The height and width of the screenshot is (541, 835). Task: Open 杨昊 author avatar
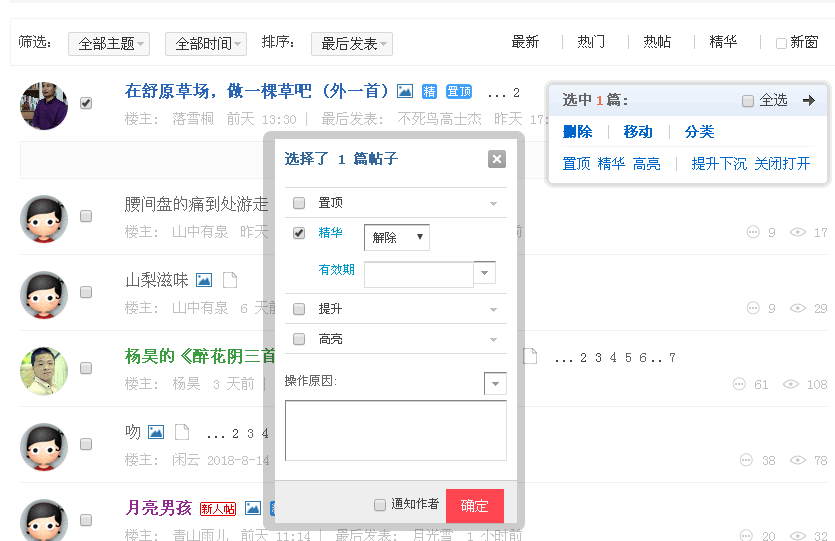44,371
